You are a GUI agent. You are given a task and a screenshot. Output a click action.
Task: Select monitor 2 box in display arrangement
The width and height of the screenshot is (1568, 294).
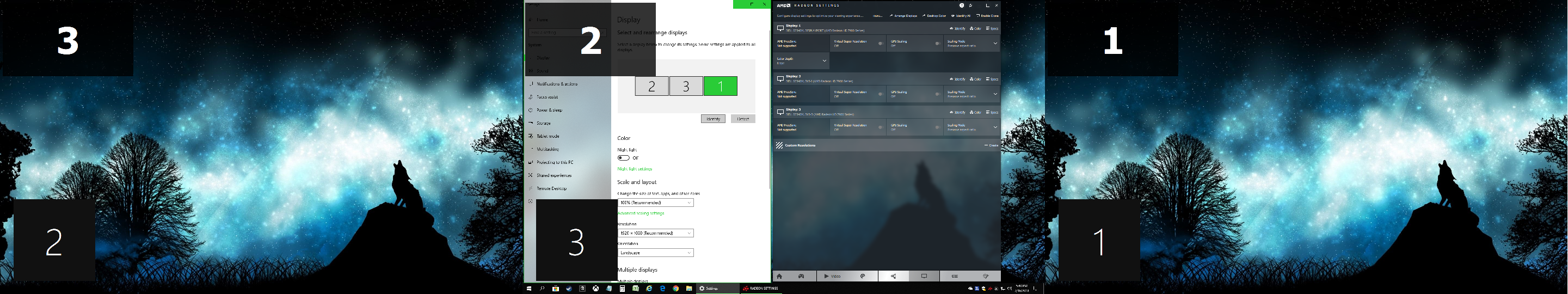click(x=651, y=86)
